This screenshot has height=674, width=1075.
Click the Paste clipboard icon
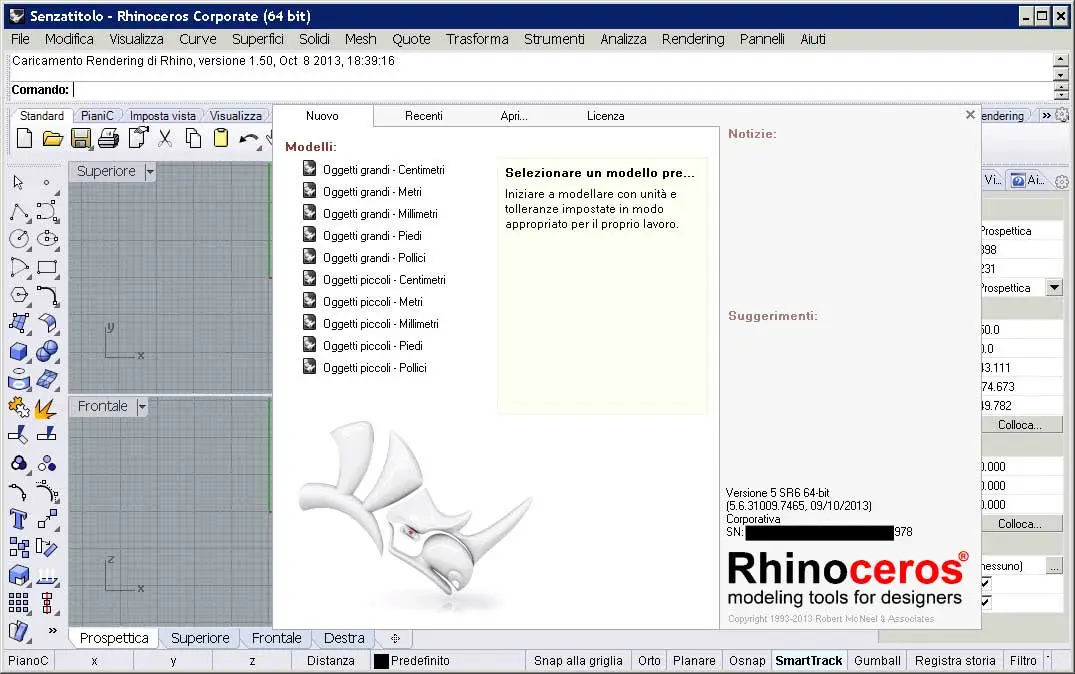click(221, 139)
